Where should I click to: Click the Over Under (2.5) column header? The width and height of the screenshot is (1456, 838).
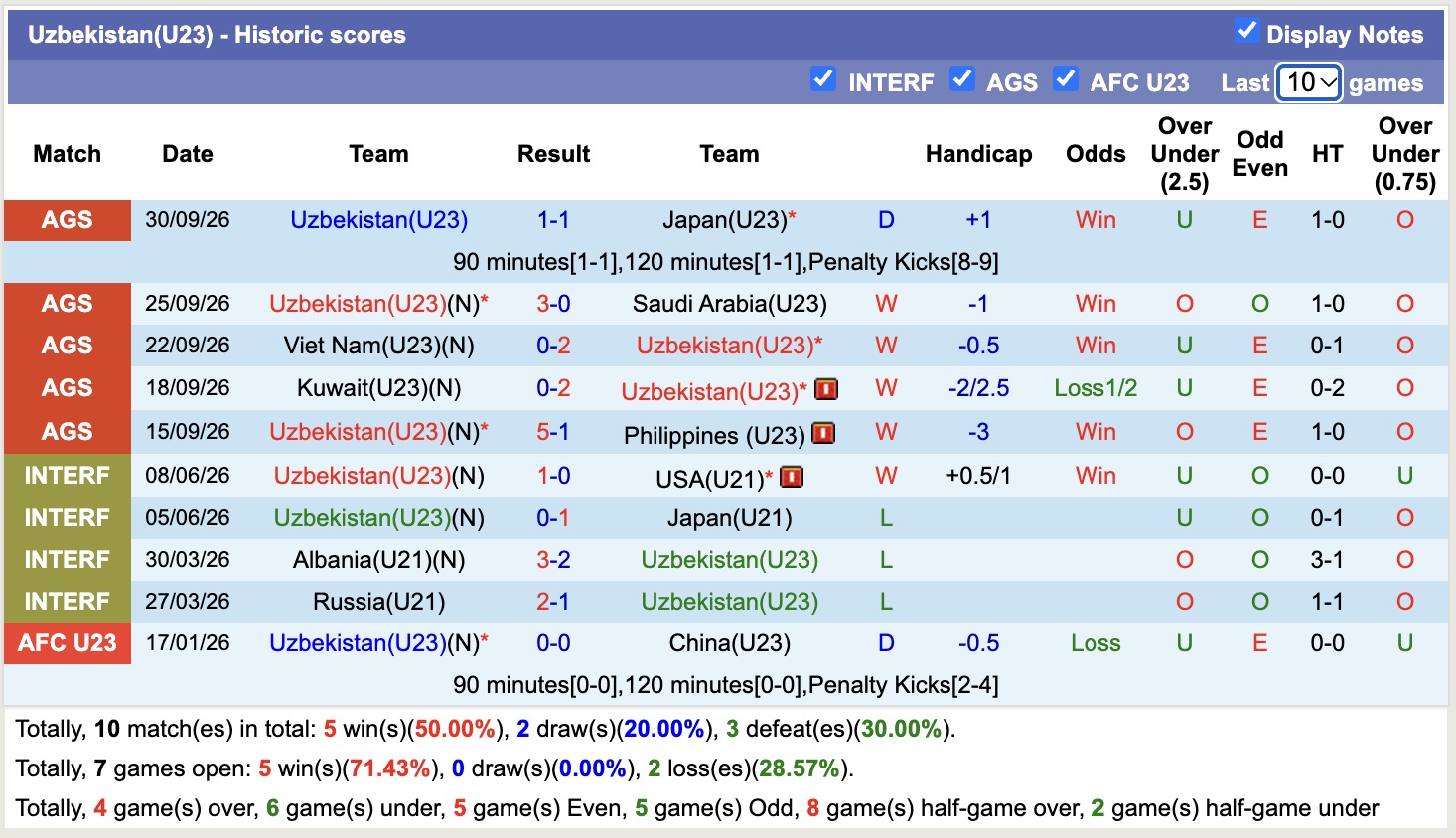(1185, 154)
